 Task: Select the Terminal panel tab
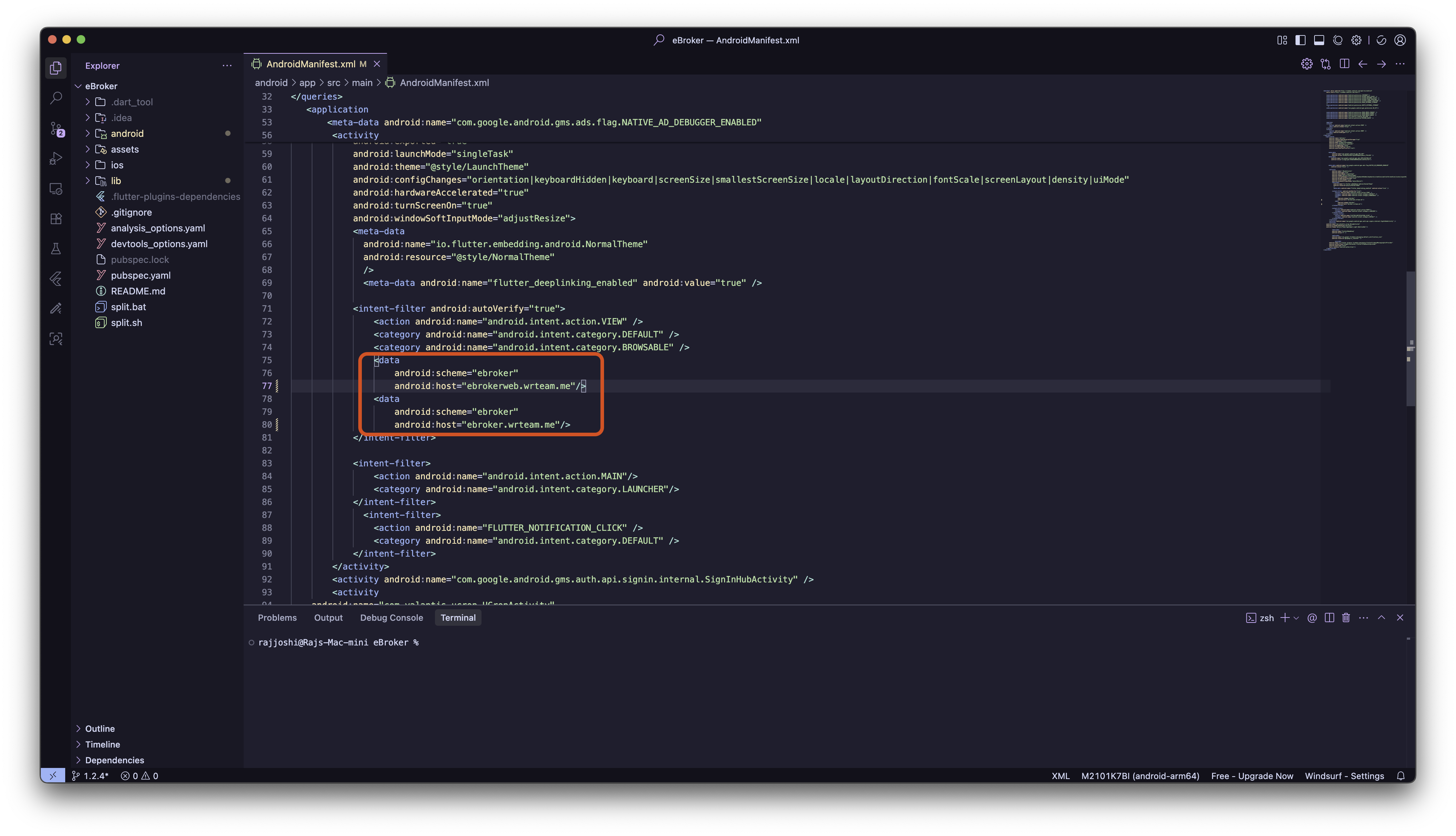(x=458, y=618)
